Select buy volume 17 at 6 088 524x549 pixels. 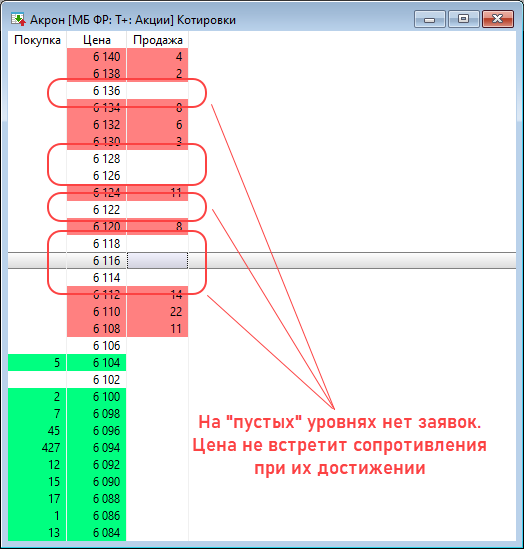pos(37,499)
